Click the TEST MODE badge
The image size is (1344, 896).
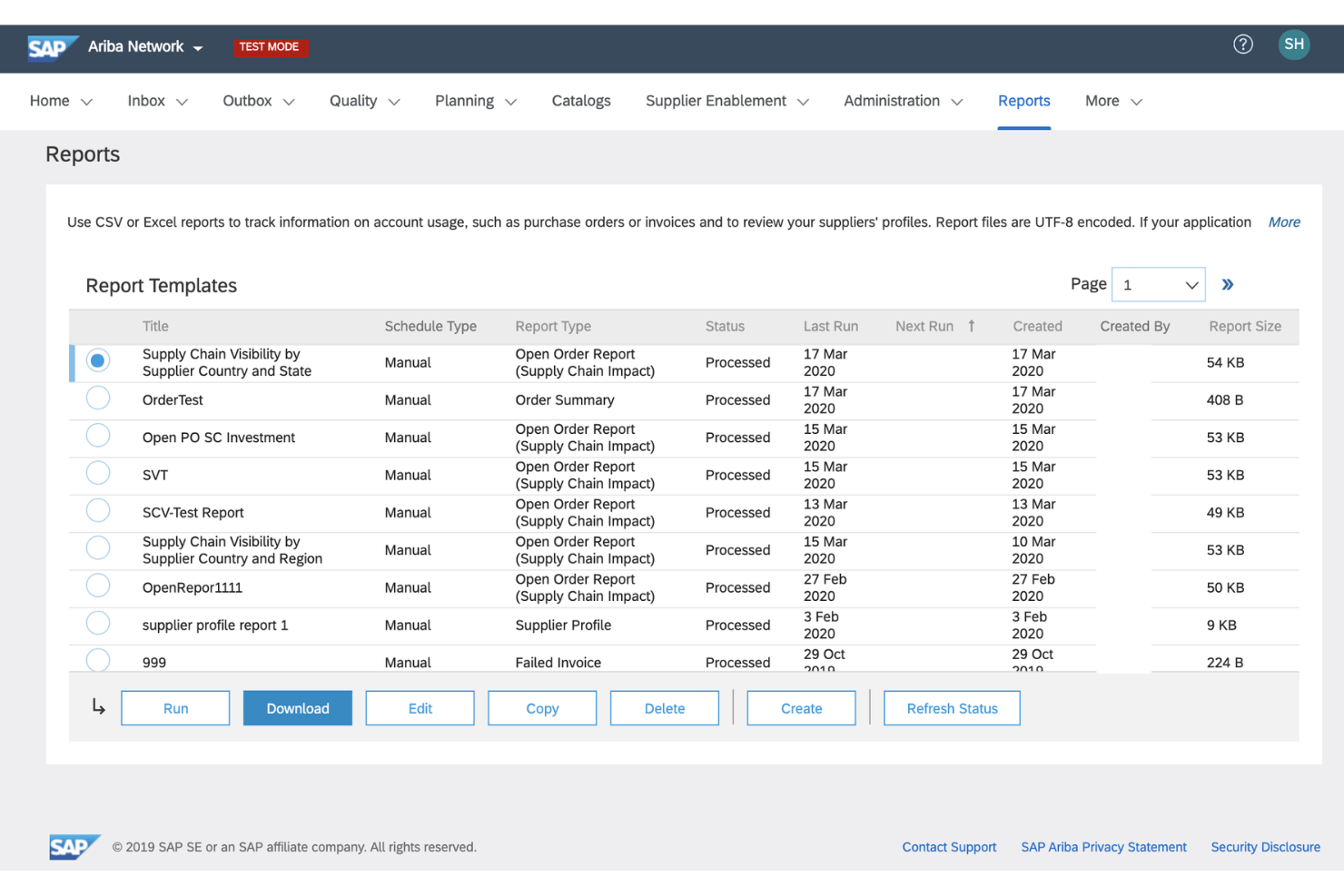click(x=269, y=47)
